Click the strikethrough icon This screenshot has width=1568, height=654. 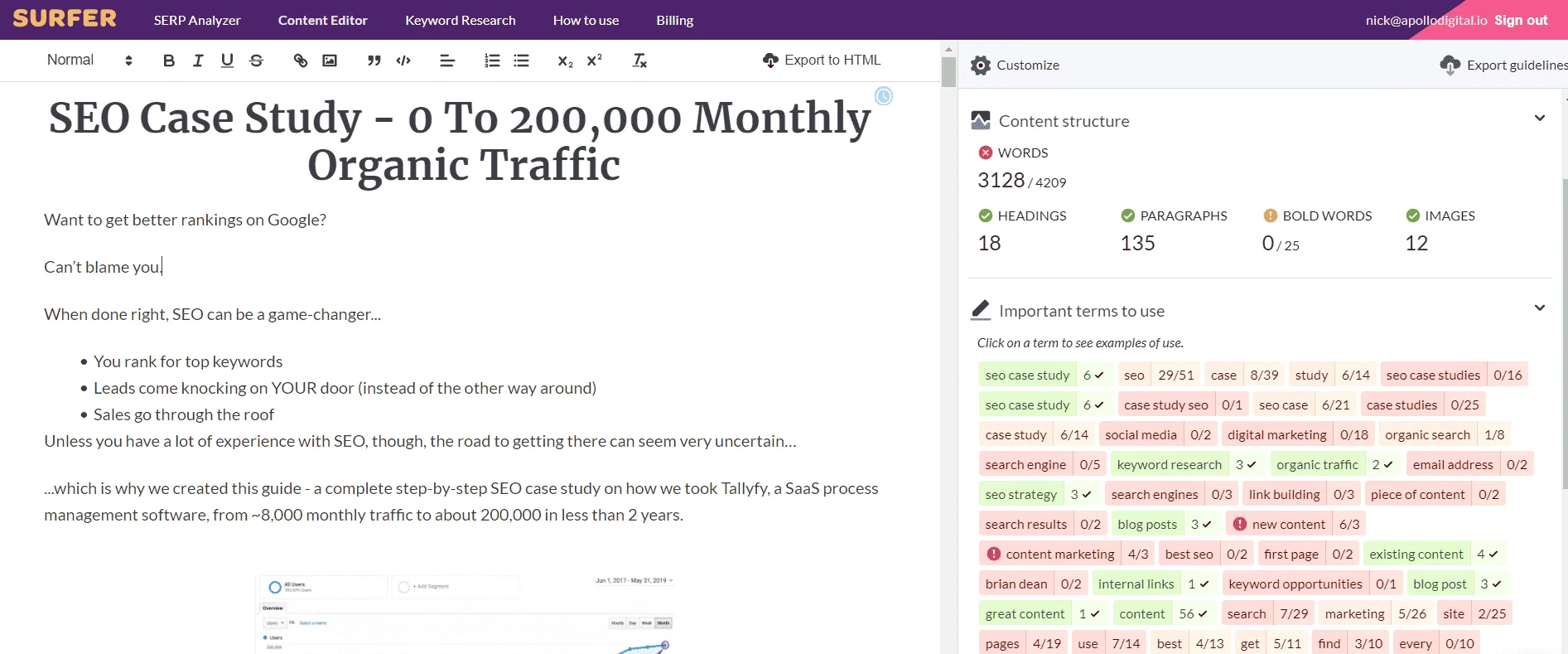click(256, 61)
